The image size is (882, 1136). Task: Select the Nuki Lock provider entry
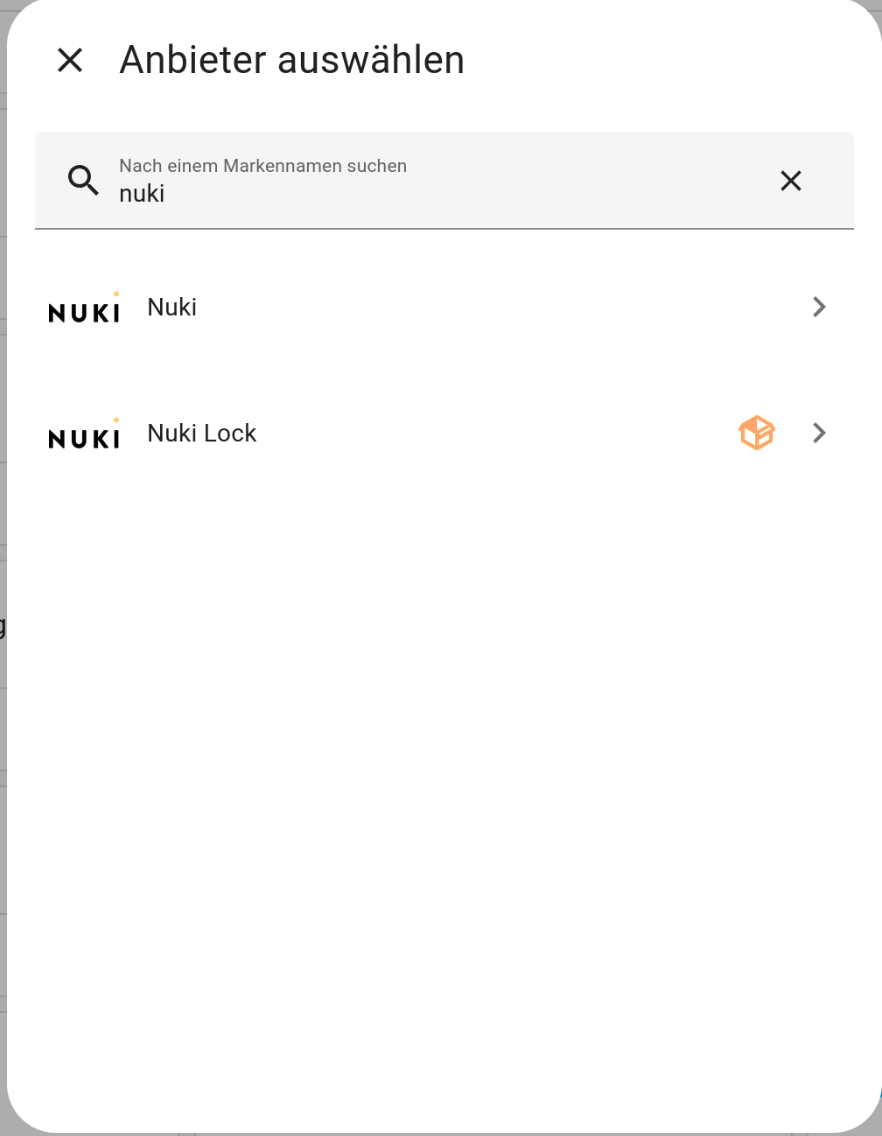(x=444, y=433)
